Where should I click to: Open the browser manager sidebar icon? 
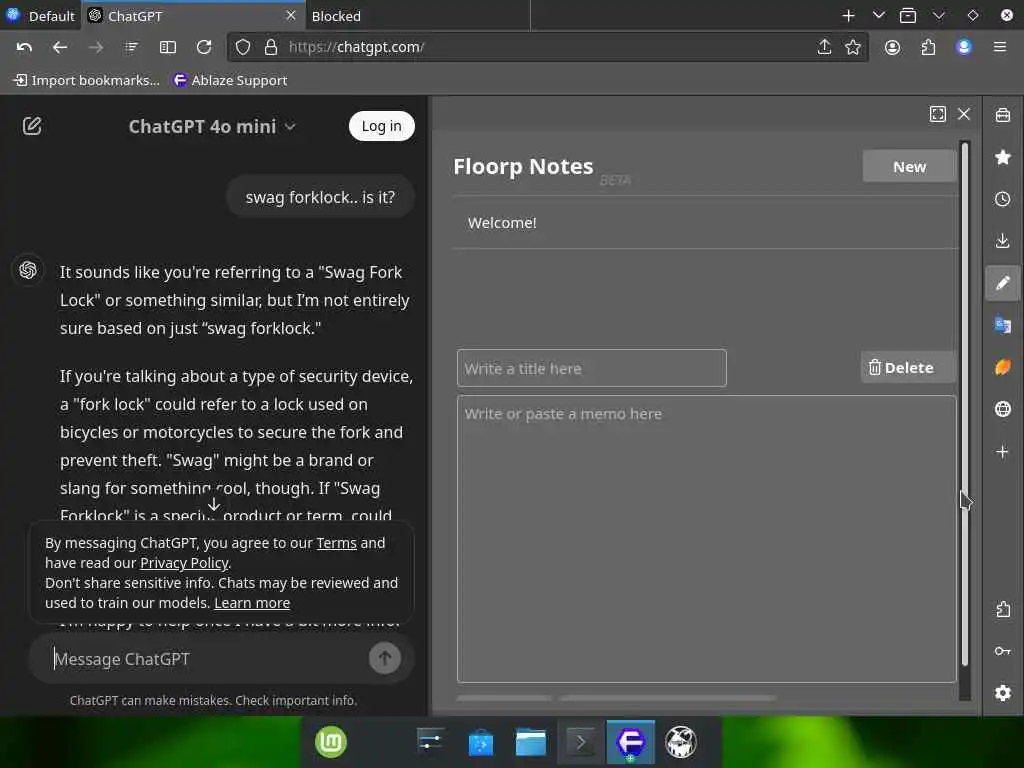click(x=1002, y=116)
